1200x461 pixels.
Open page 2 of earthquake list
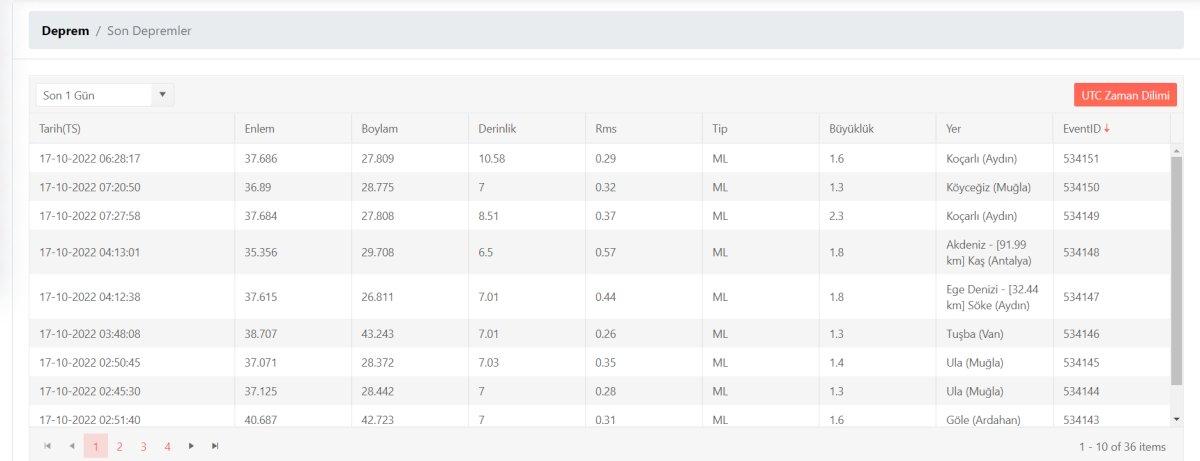tap(119, 446)
